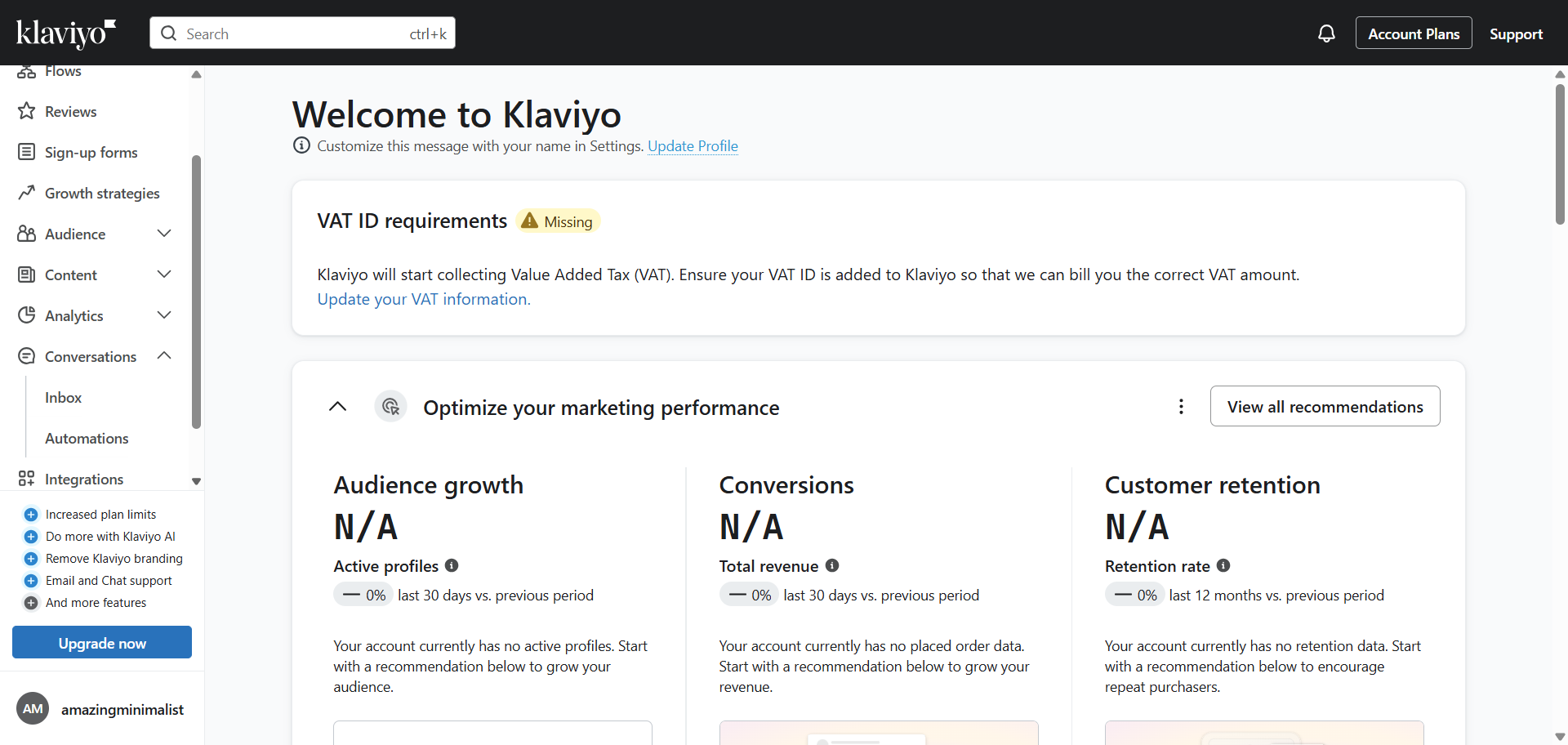Click the Retention rate info icon
The height and width of the screenshot is (745, 1568).
click(1223, 565)
